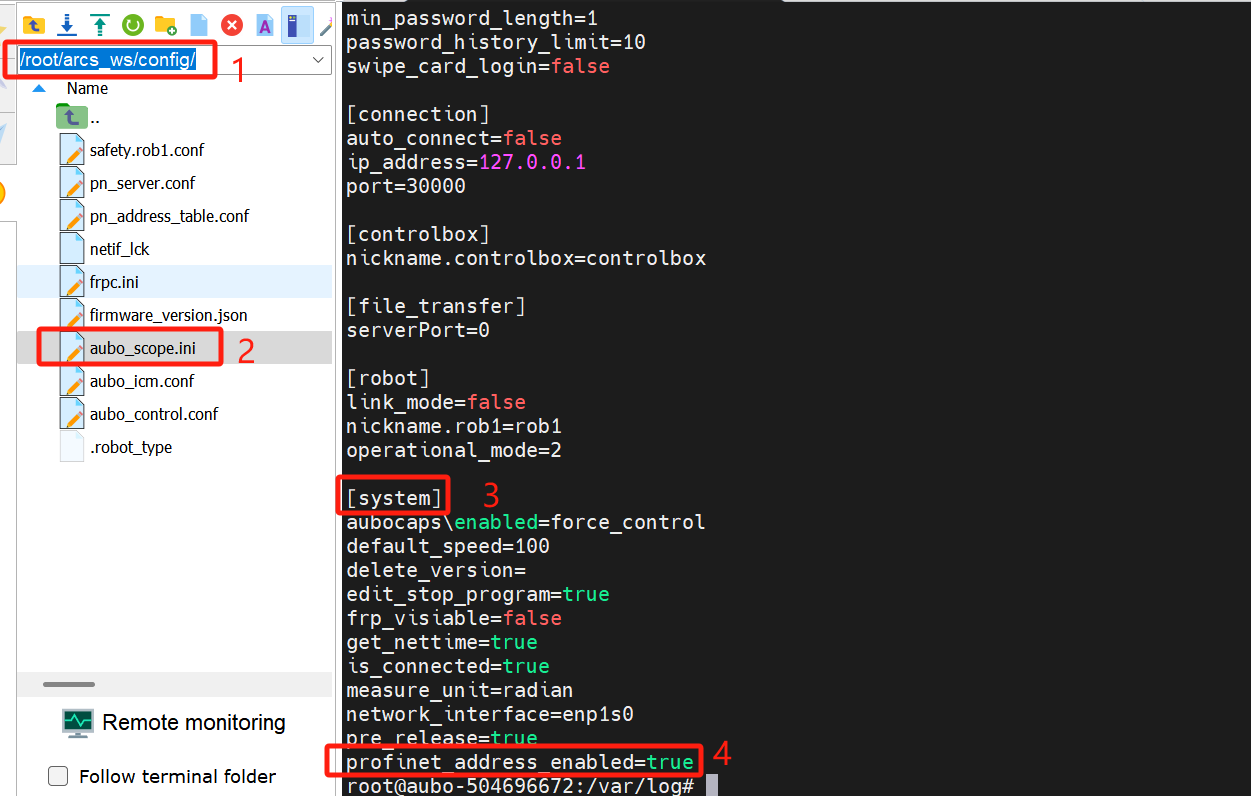The height and width of the screenshot is (796, 1251).
Task: Click the terminal prompt root@aubo-504696672
Action: coord(520,786)
